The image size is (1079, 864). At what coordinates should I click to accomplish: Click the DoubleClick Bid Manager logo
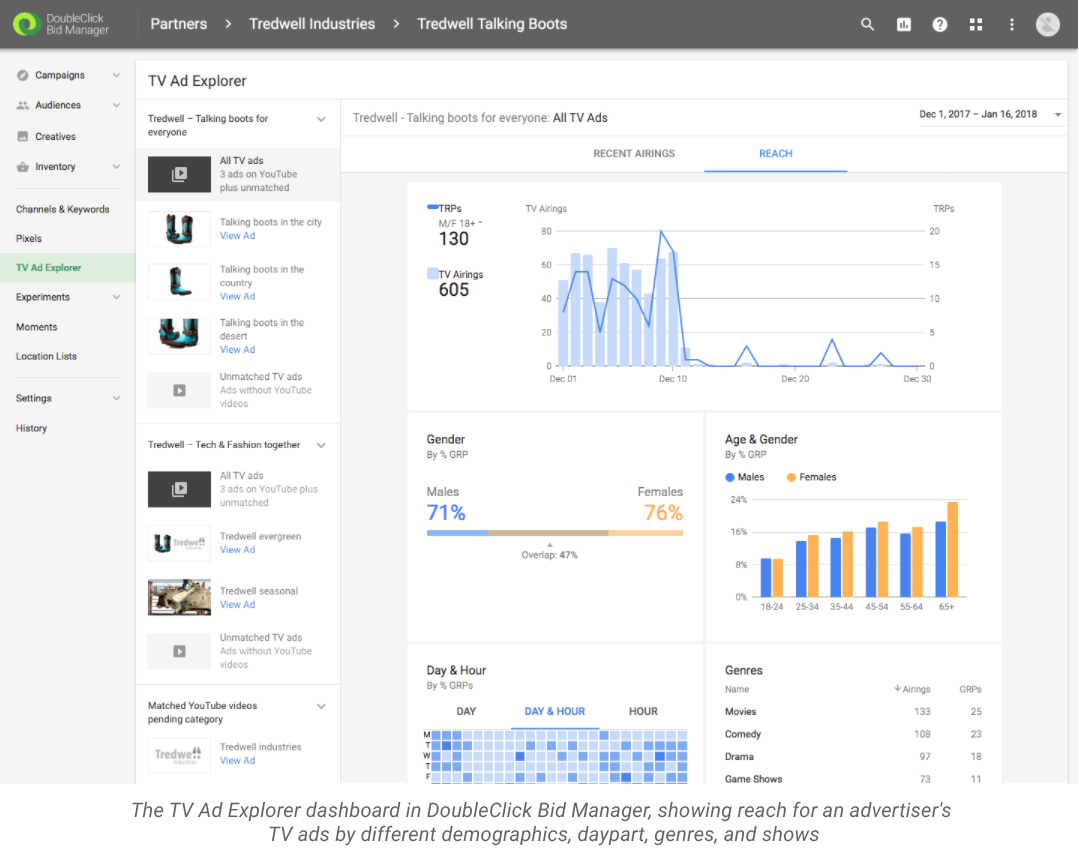61,24
